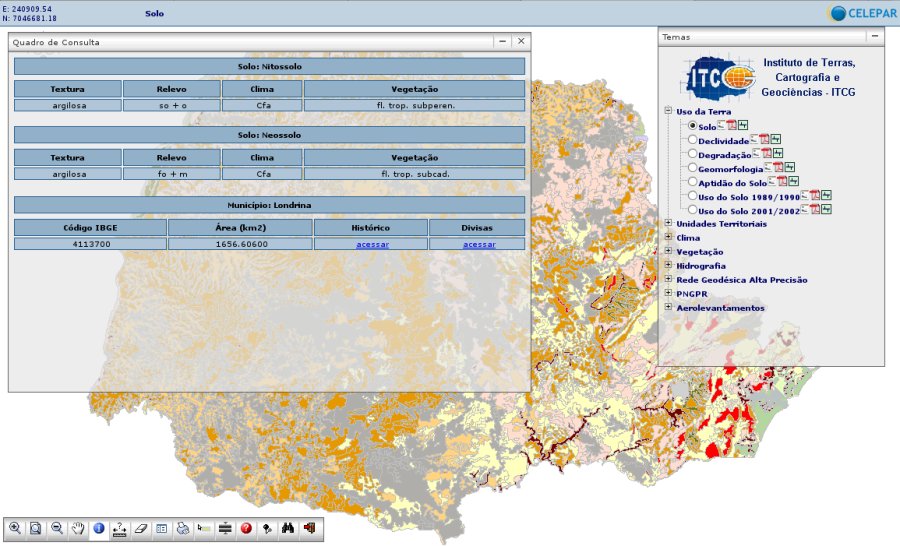Image resolution: width=900 pixels, height=546 pixels.
Task: Click the eraser clear tool
Action: coord(141,528)
